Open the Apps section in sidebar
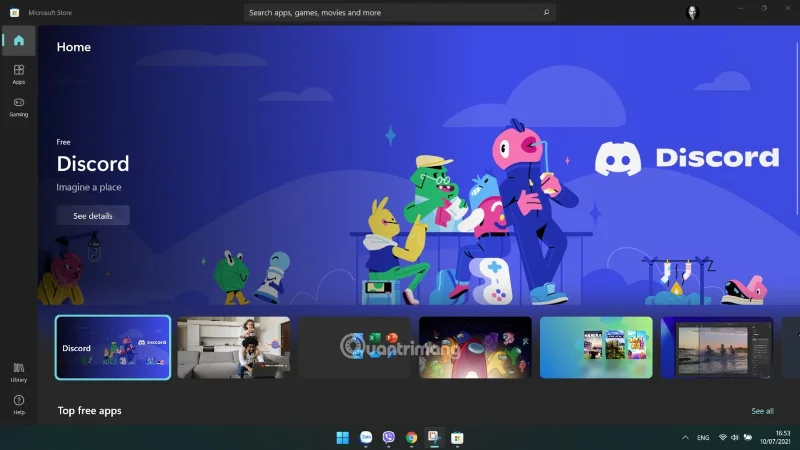 [x=19, y=74]
